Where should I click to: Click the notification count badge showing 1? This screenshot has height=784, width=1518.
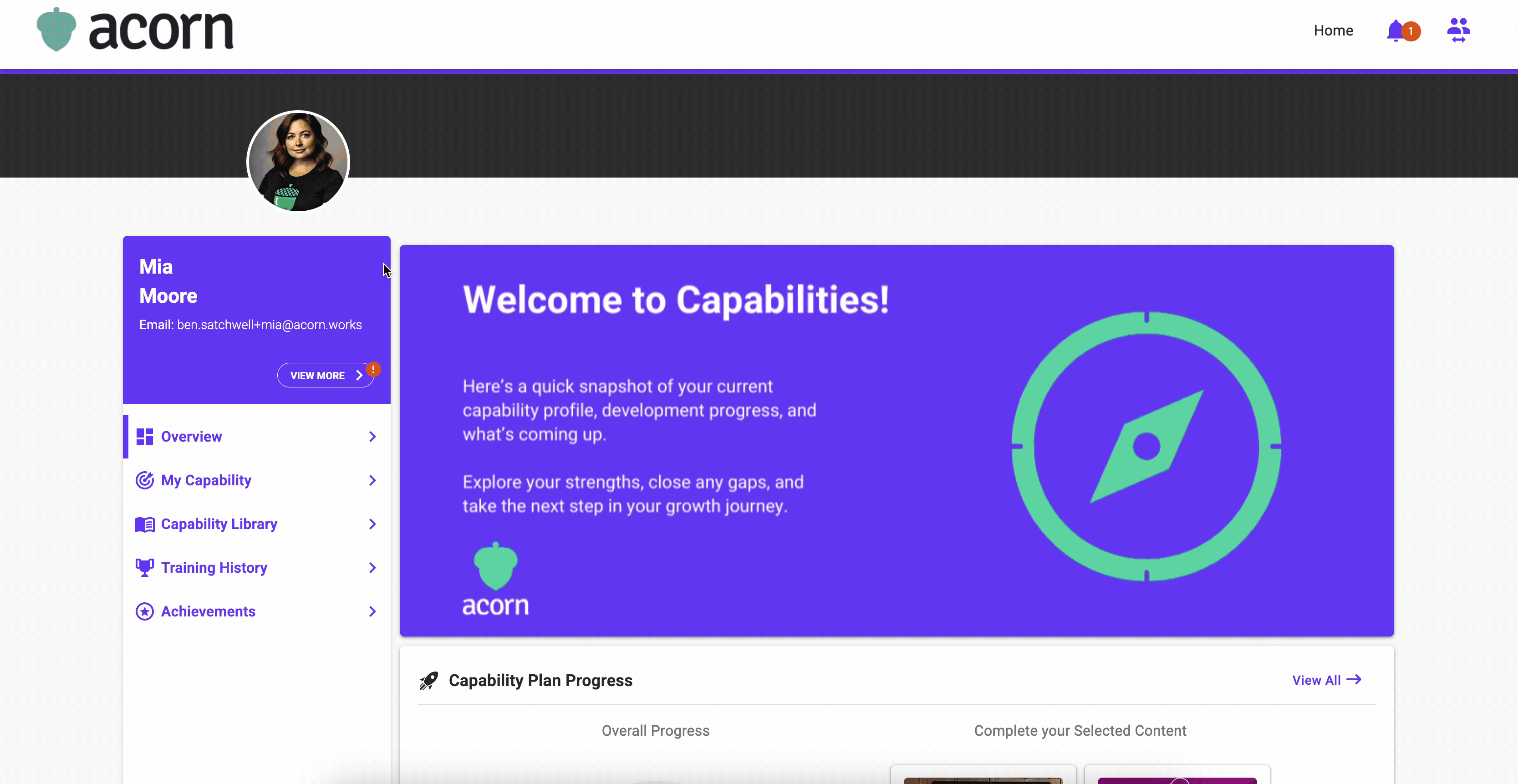(x=1411, y=31)
